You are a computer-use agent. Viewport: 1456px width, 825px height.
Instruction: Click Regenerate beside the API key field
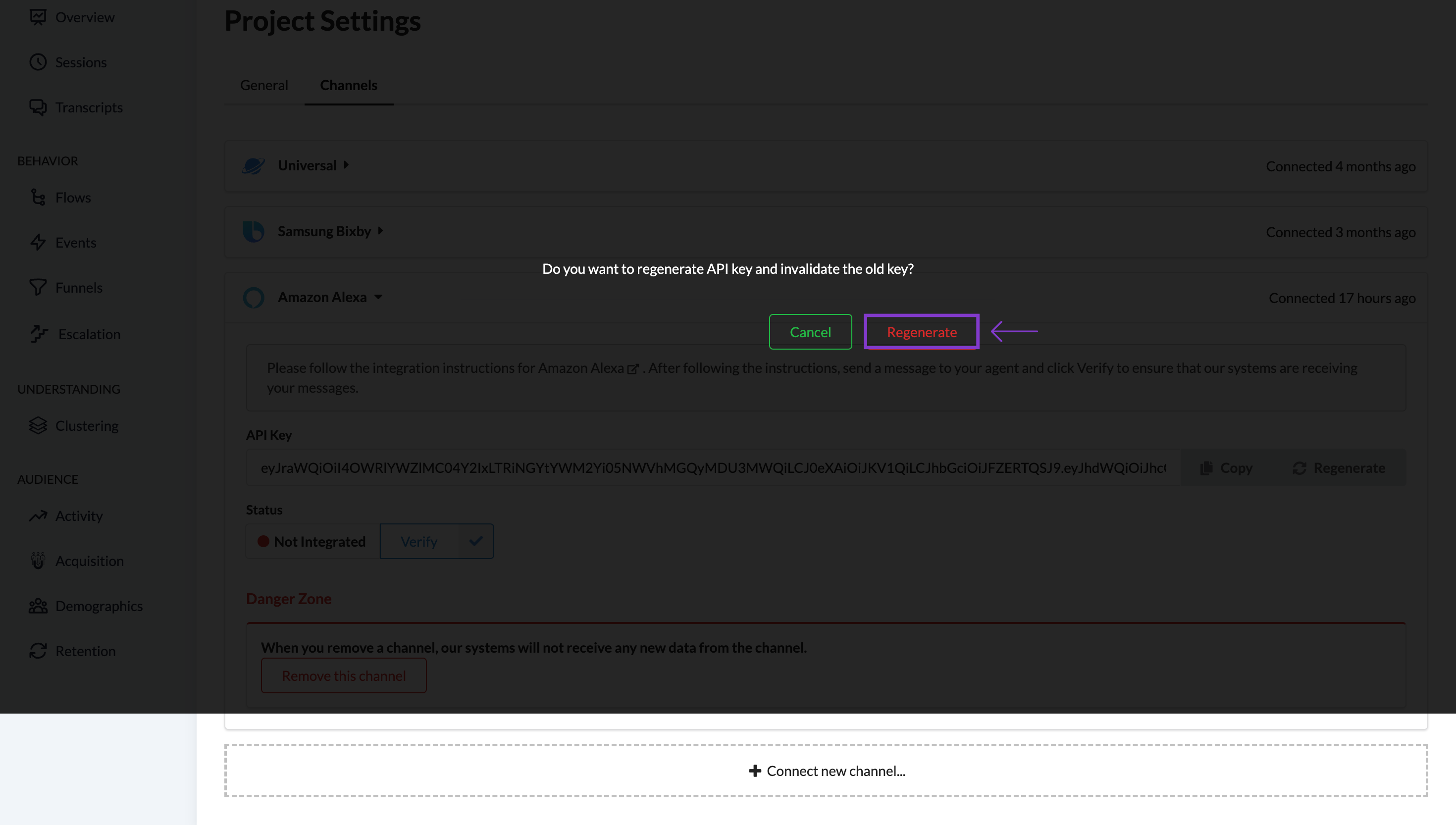click(1339, 467)
